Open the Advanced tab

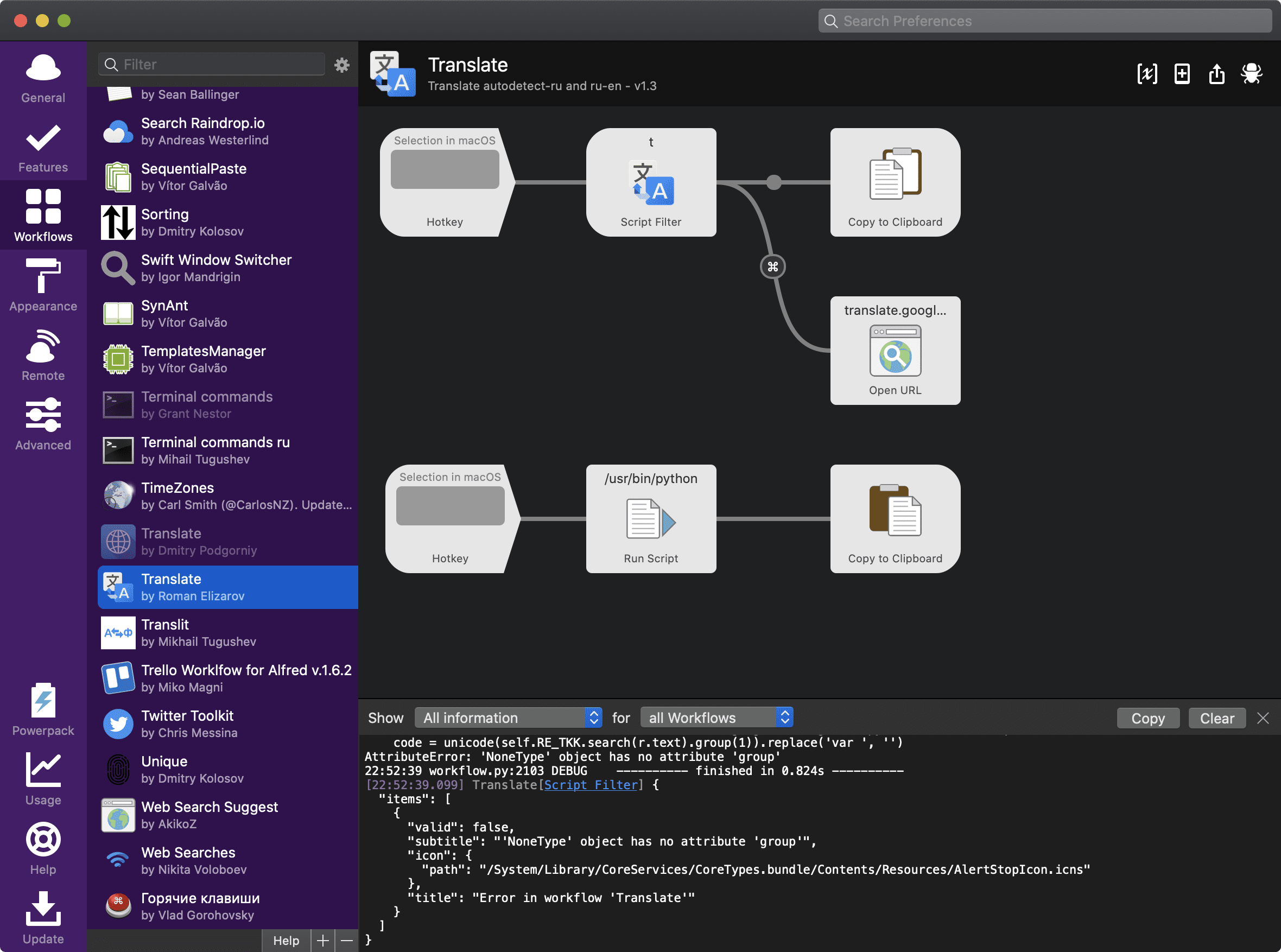click(43, 423)
